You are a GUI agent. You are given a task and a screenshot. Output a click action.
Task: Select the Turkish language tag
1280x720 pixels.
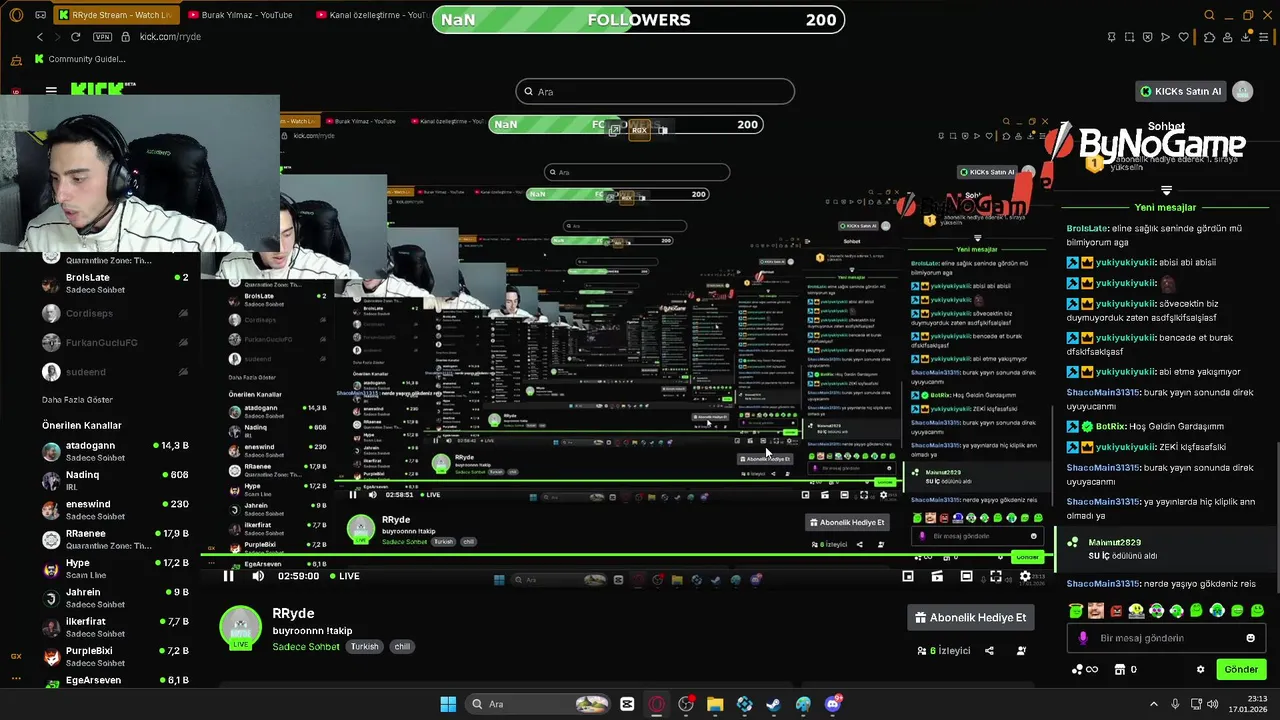coord(364,646)
